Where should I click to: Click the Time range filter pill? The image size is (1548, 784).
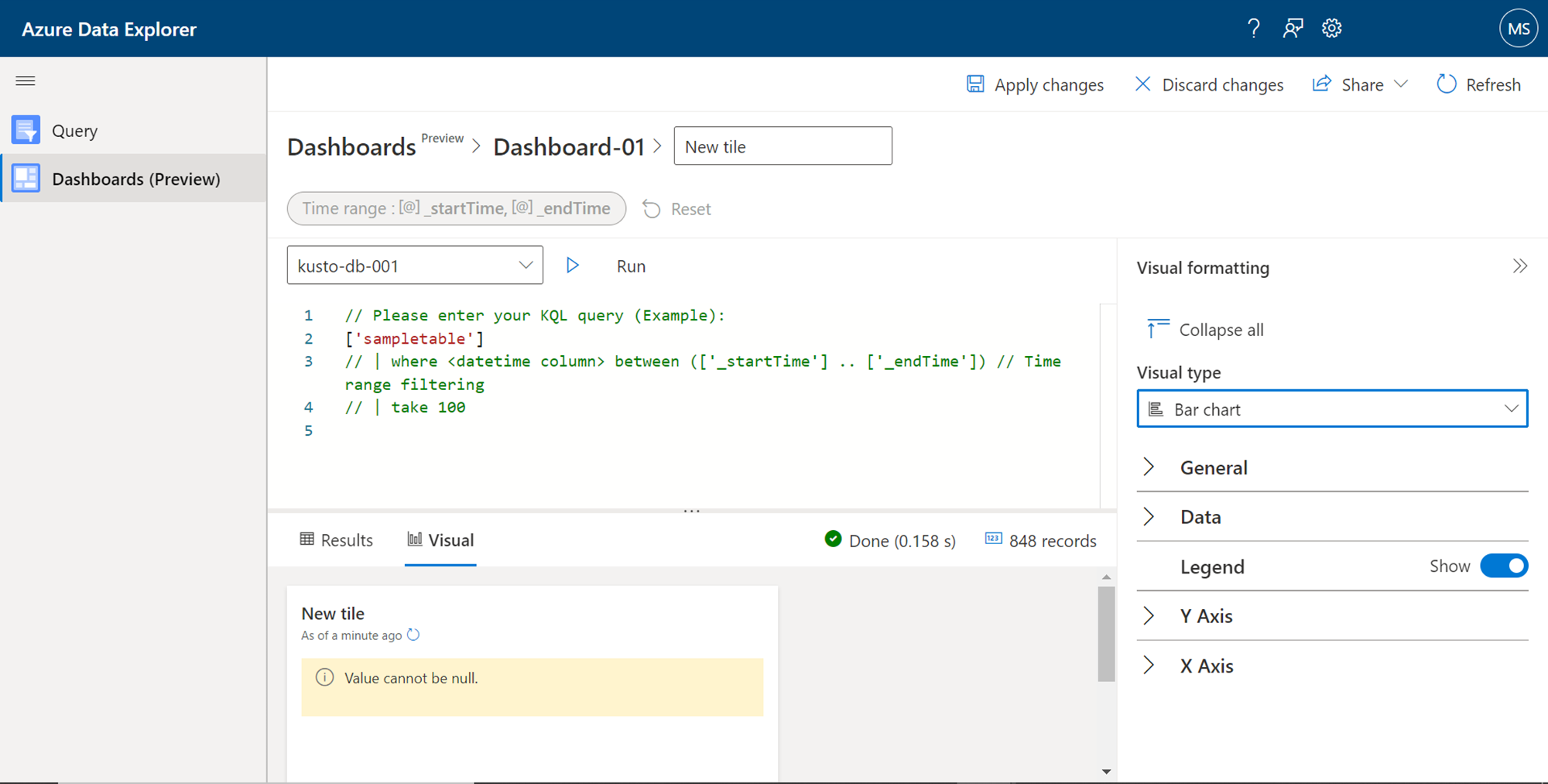click(456, 208)
